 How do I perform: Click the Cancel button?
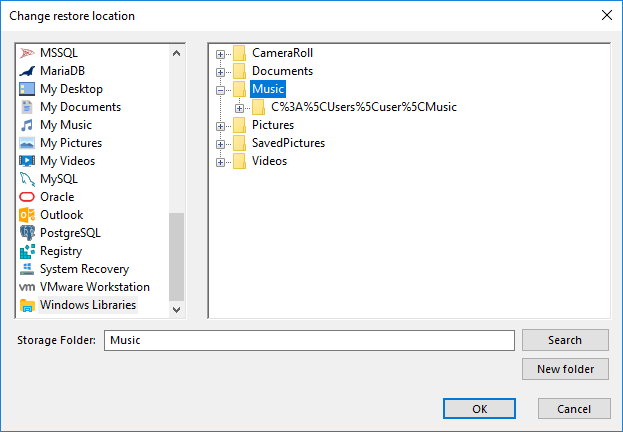click(x=574, y=409)
